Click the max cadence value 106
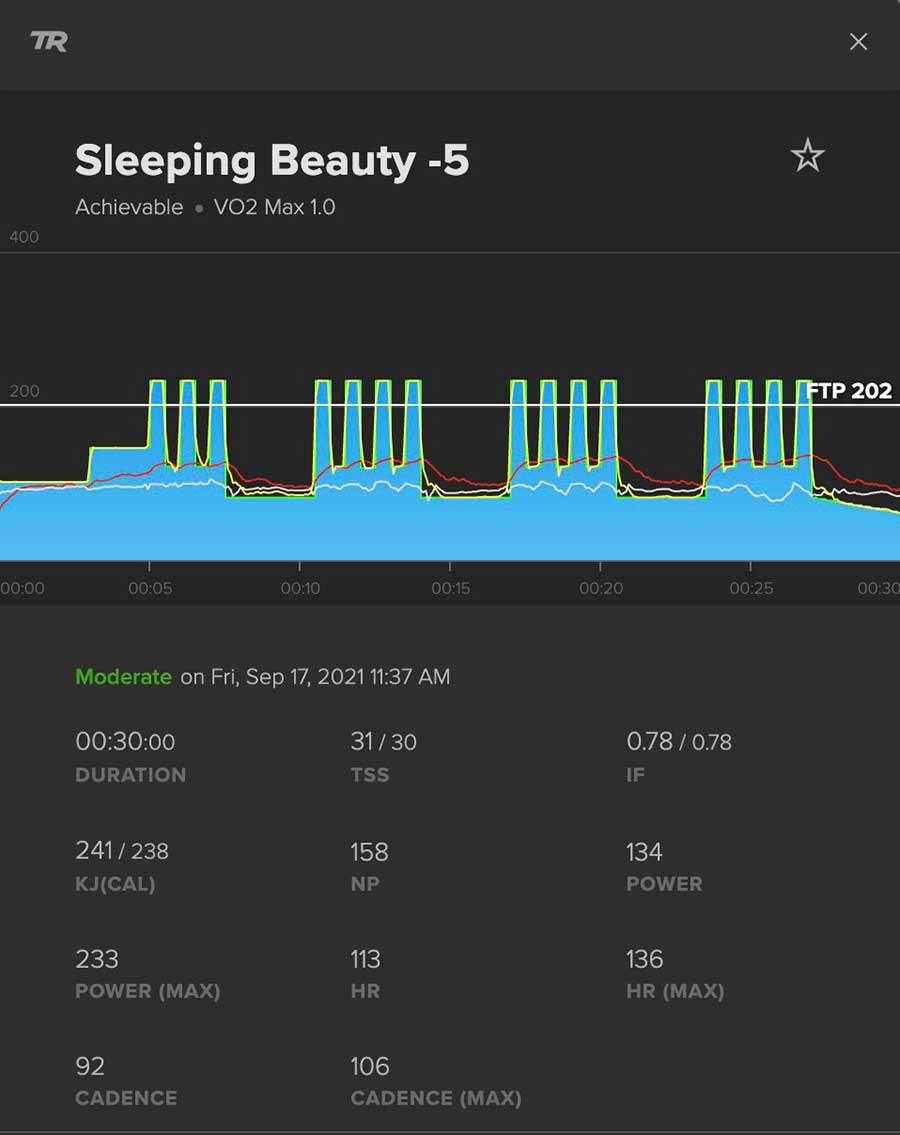 [370, 1066]
